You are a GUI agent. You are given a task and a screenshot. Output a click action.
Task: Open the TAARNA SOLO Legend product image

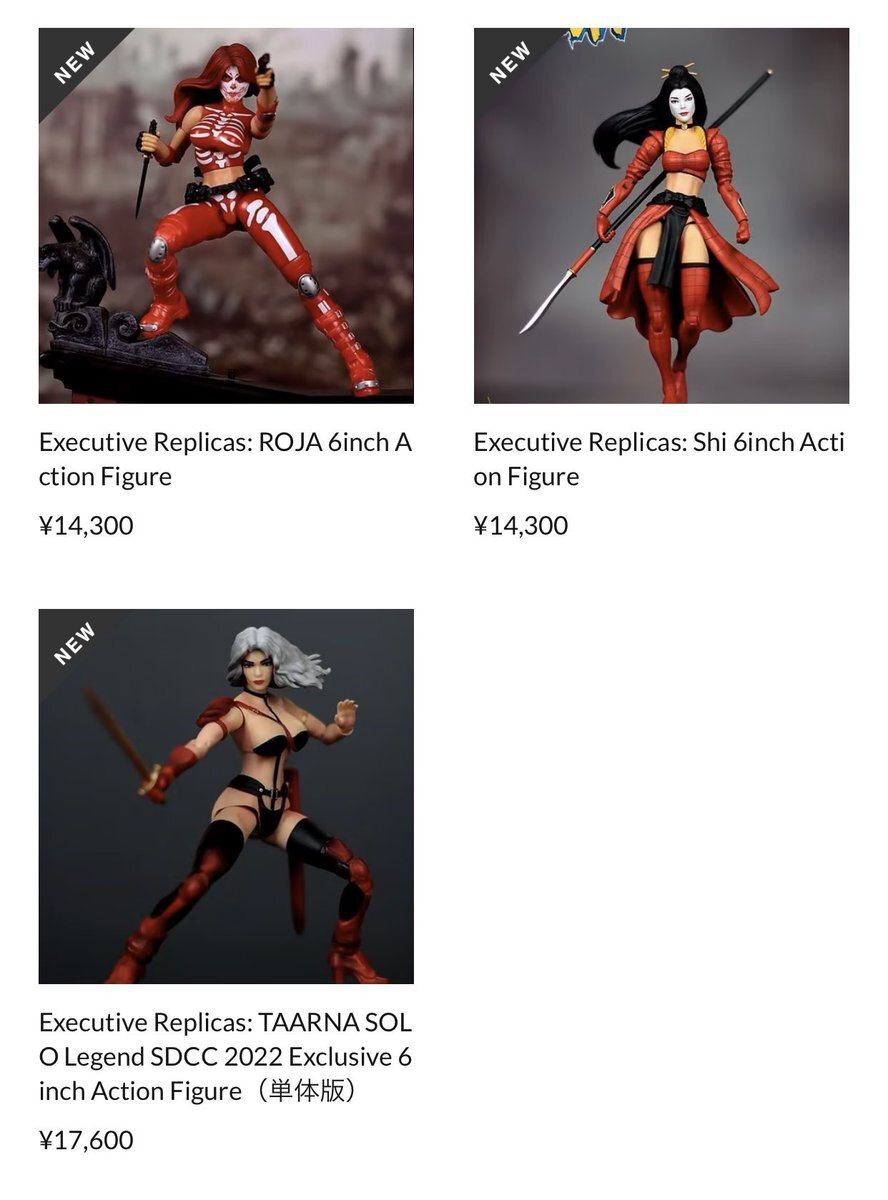(x=226, y=796)
